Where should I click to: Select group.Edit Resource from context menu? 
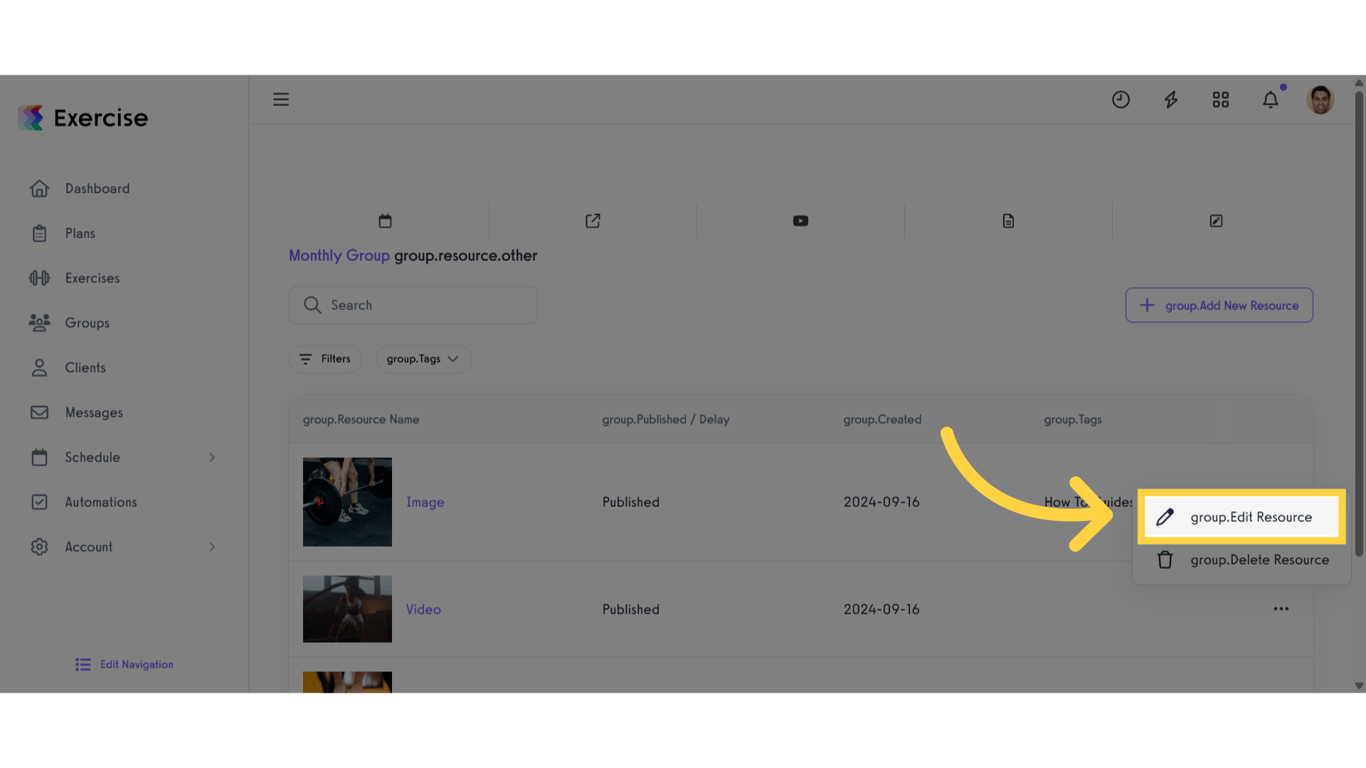coord(1240,517)
